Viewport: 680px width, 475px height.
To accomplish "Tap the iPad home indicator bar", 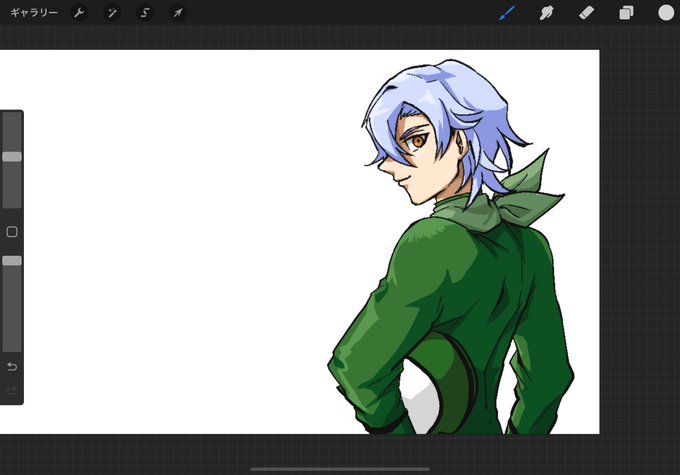I will coord(340,469).
